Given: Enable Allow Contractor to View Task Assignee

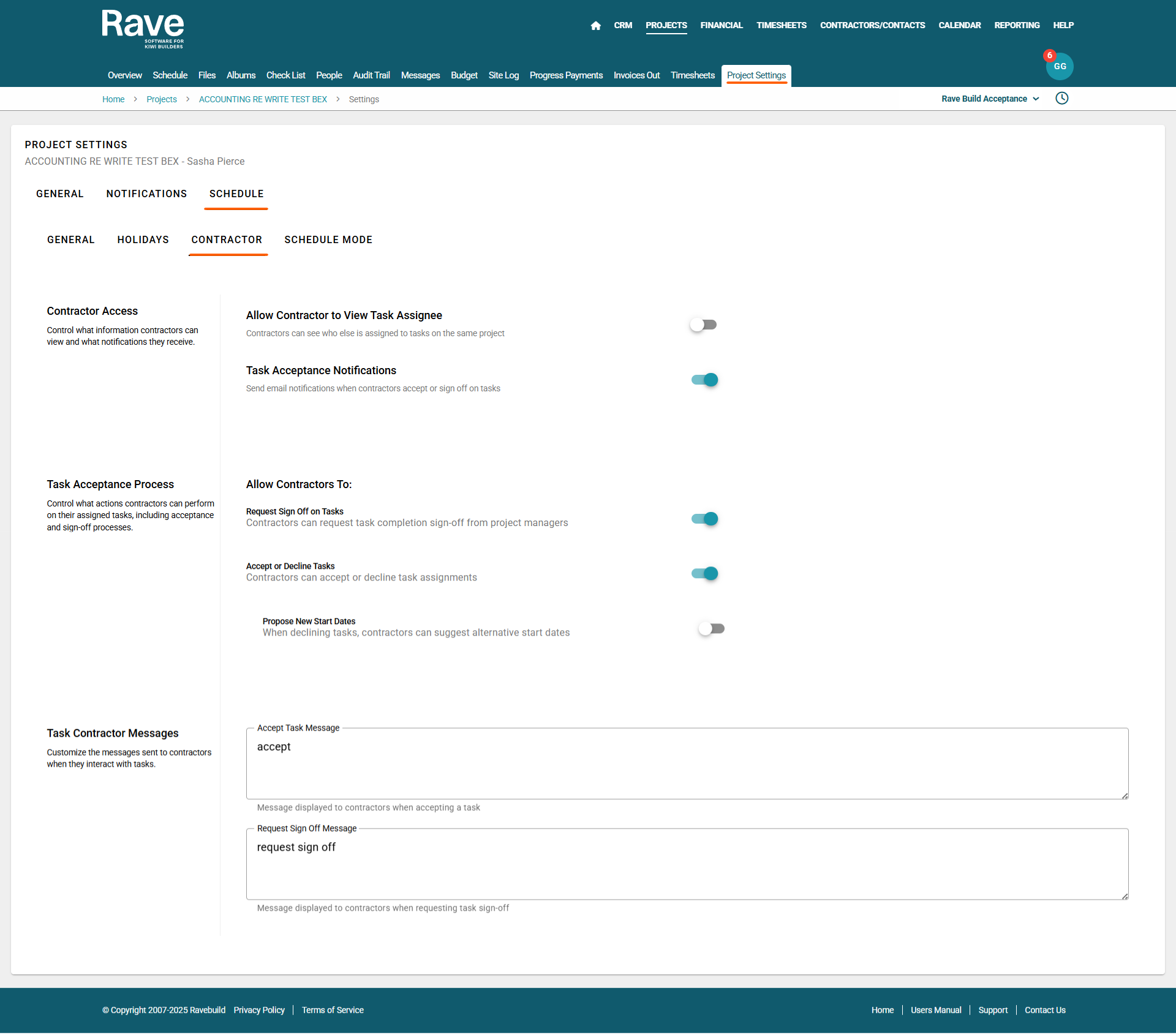Looking at the screenshot, I should click(703, 325).
